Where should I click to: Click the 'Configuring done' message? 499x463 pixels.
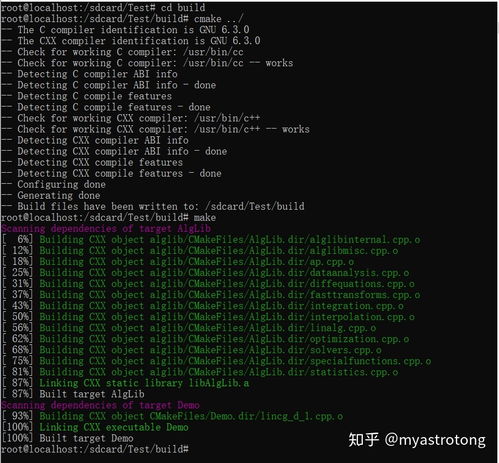tap(61, 184)
